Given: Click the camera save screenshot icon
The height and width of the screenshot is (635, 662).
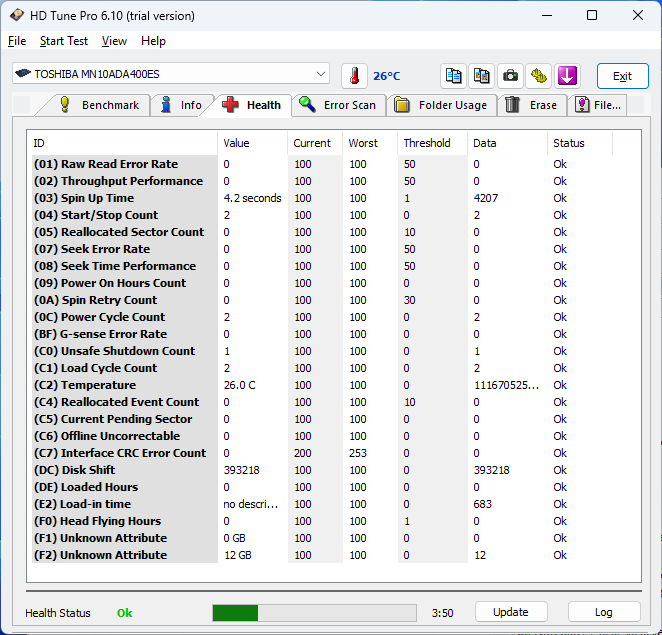Looking at the screenshot, I should (x=511, y=76).
